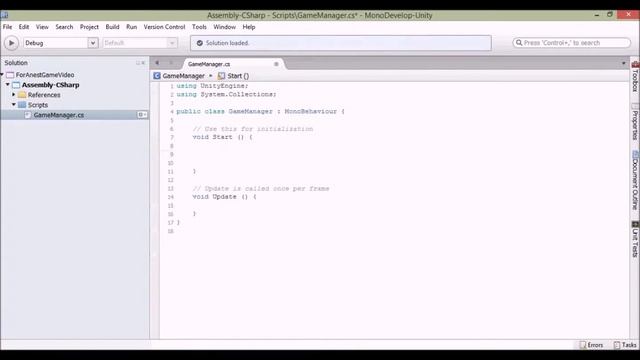The width and height of the screenshot is (640, 360).
Task: Open the Unit Tests side panel
Action: click(x=635, y=239)
